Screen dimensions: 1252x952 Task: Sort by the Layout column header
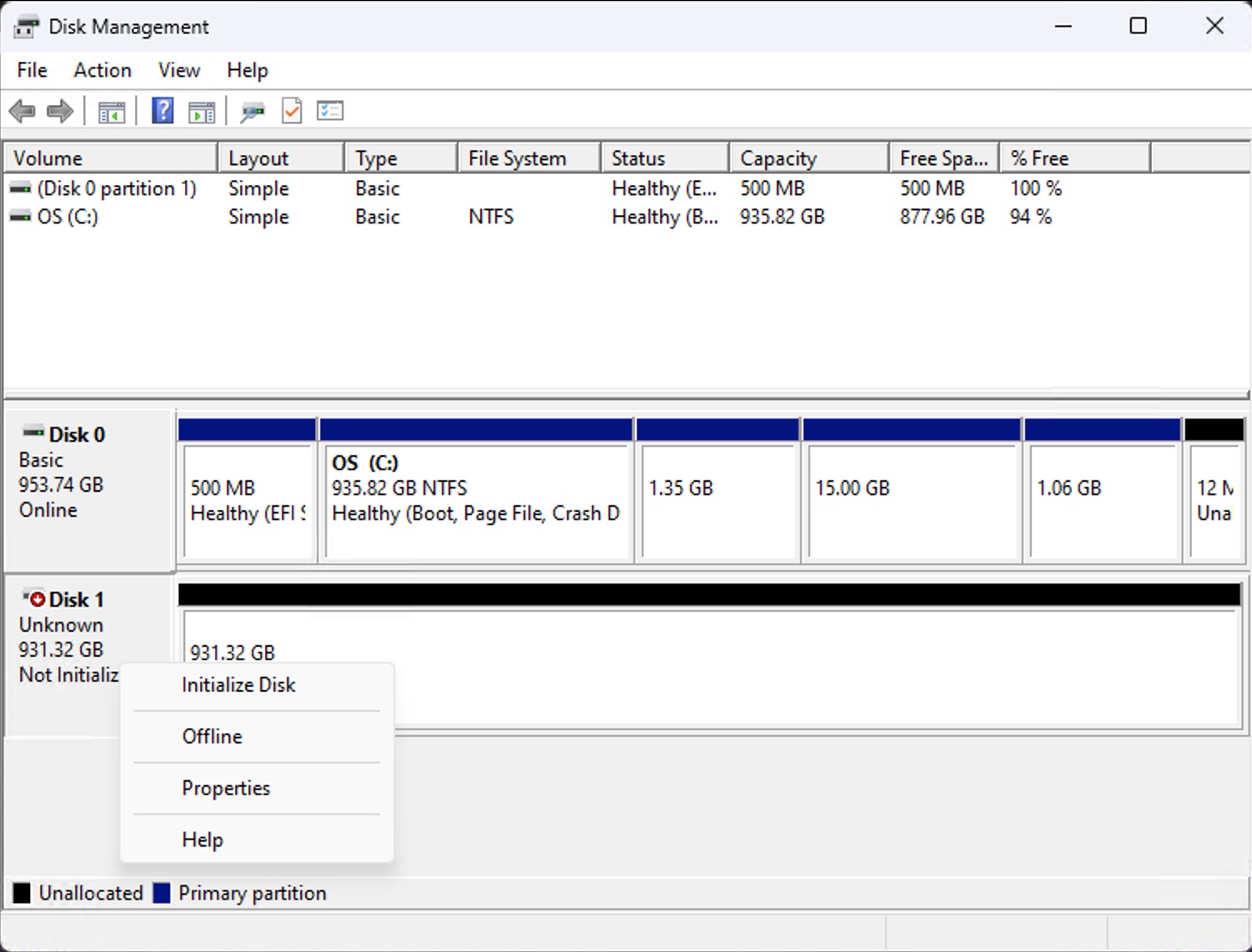coord(281,158)
